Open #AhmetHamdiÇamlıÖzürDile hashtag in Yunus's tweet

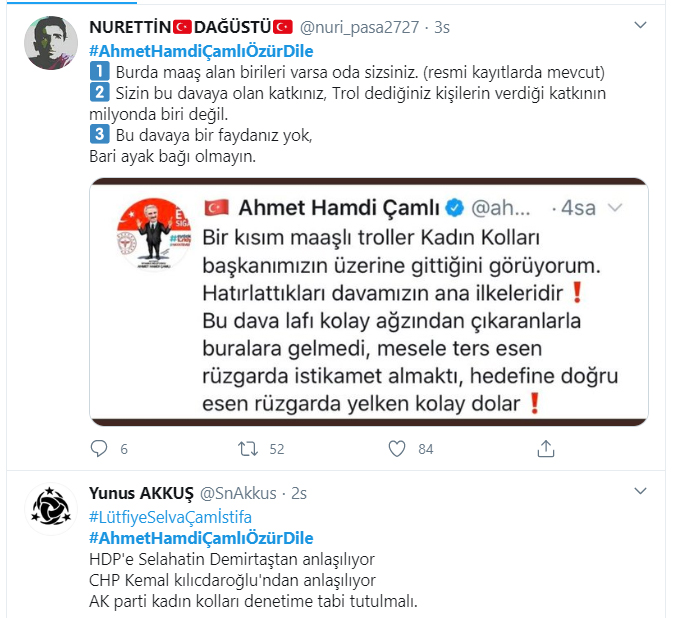pyautogui.click(x=201, y=538)
